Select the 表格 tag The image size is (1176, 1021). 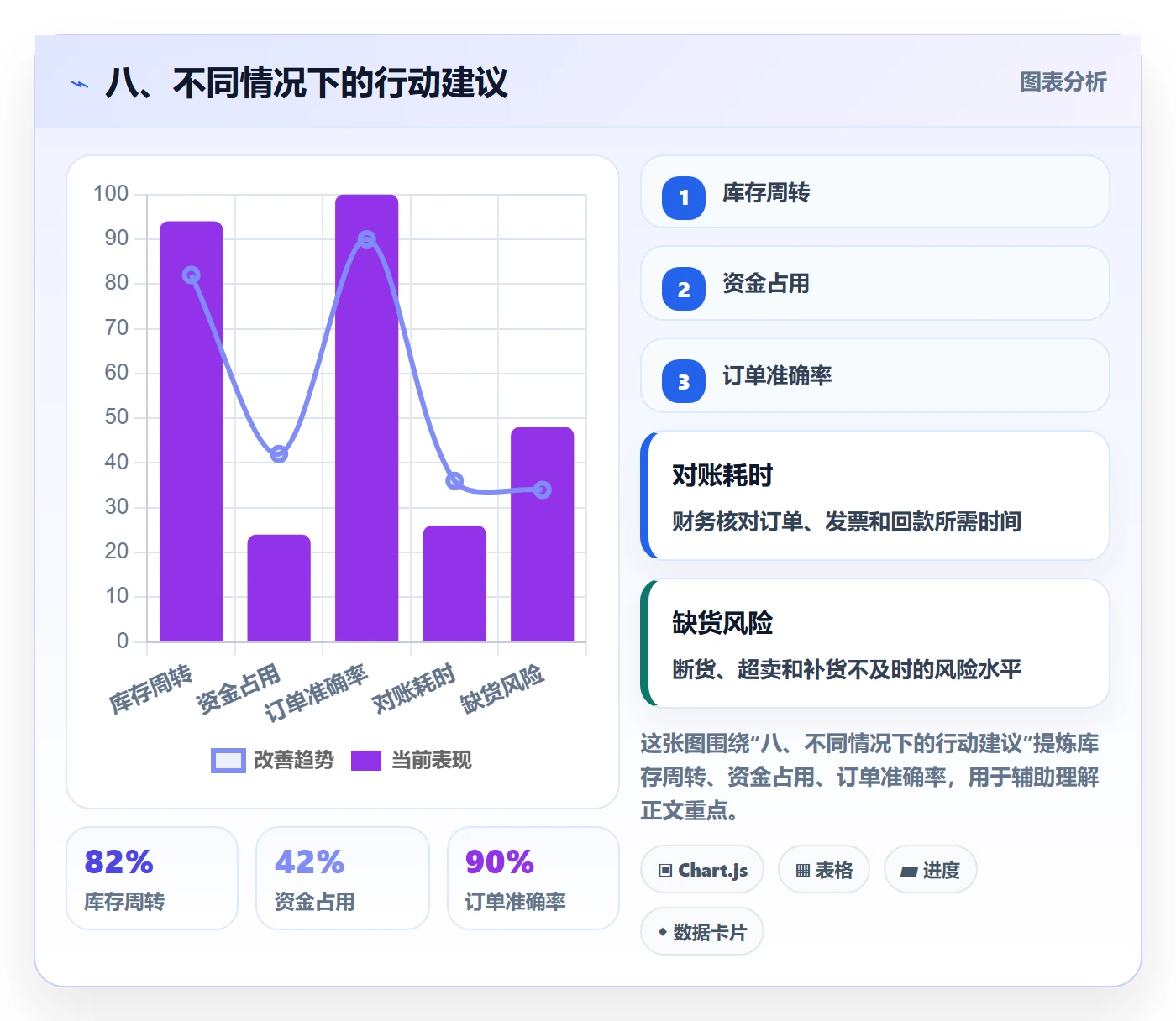(824, 870)
